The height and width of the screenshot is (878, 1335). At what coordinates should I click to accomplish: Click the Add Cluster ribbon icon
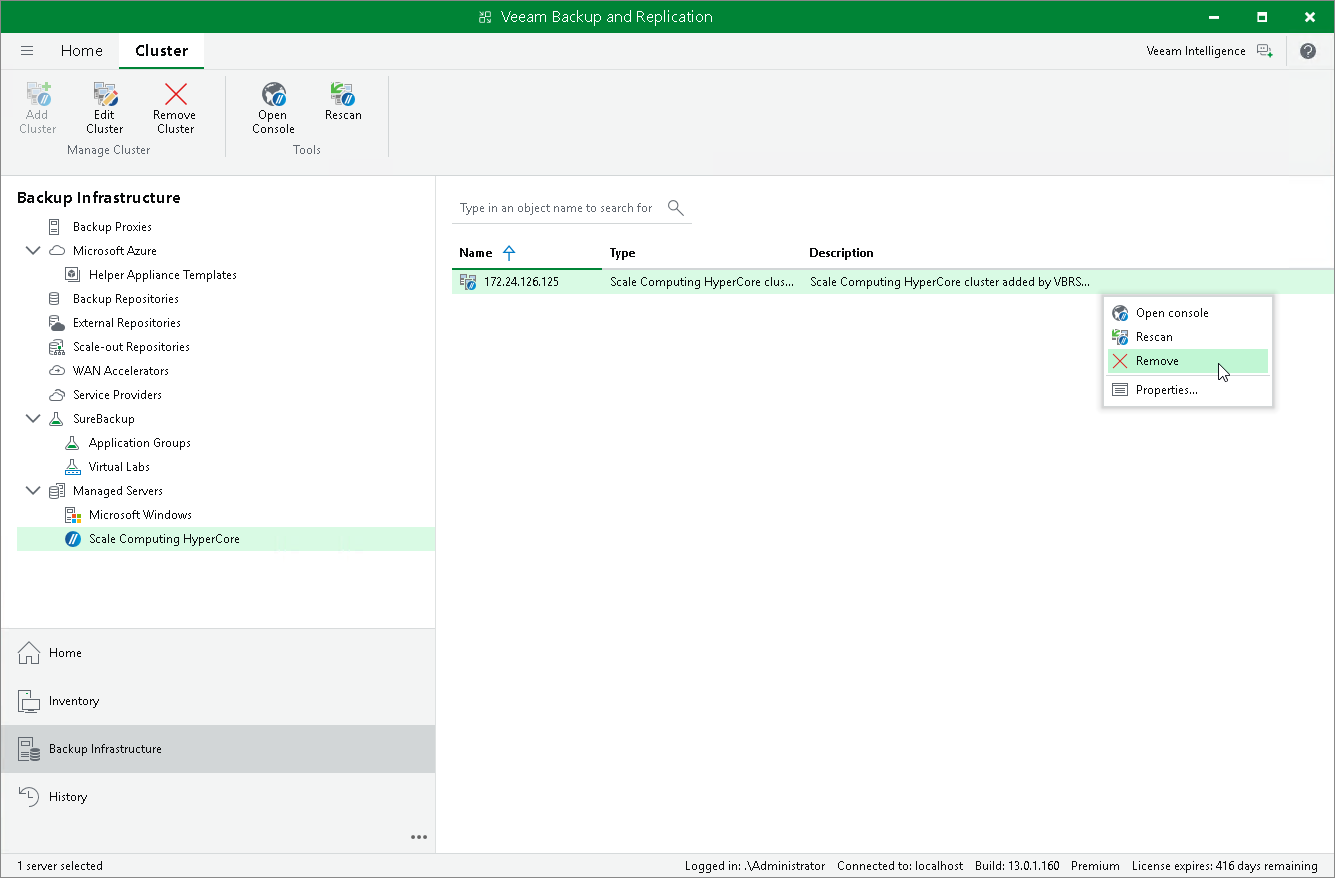click(x=38, y=95)
